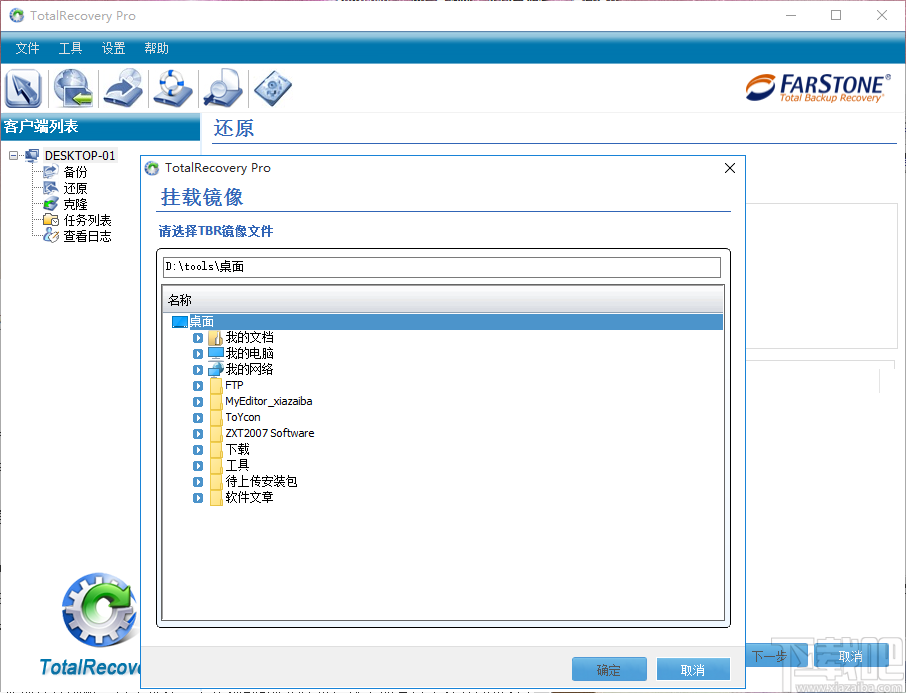
Task: Click the mount image disk toolbar icon
Action: (273, 88)
